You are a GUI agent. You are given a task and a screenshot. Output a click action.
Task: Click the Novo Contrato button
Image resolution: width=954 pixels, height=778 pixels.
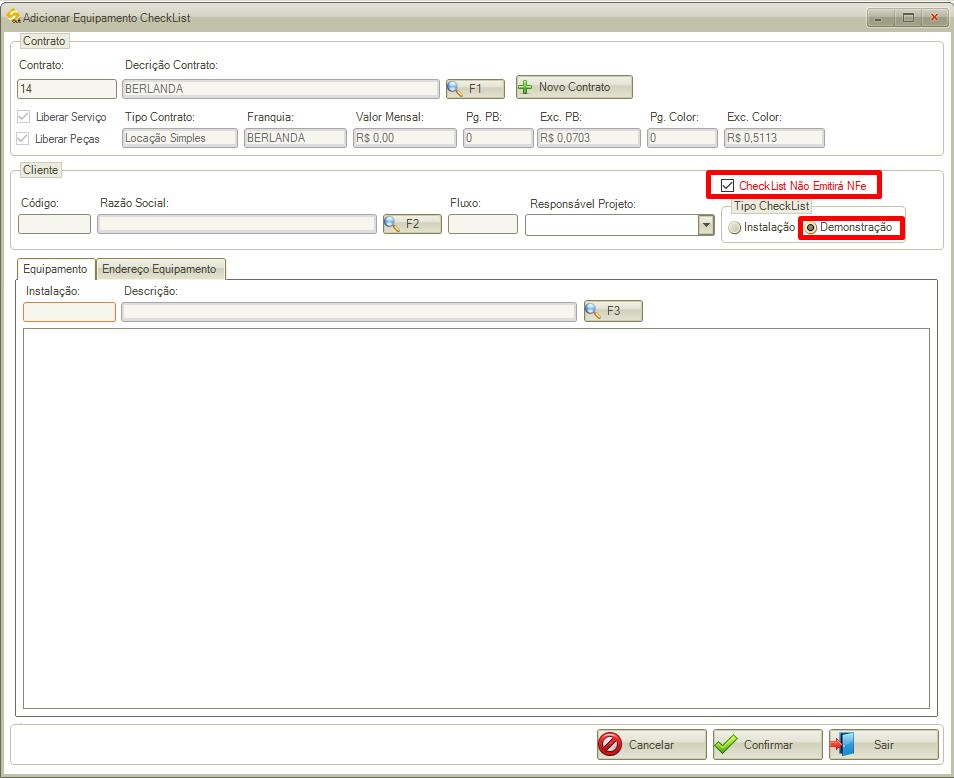[x=574, y=87]
